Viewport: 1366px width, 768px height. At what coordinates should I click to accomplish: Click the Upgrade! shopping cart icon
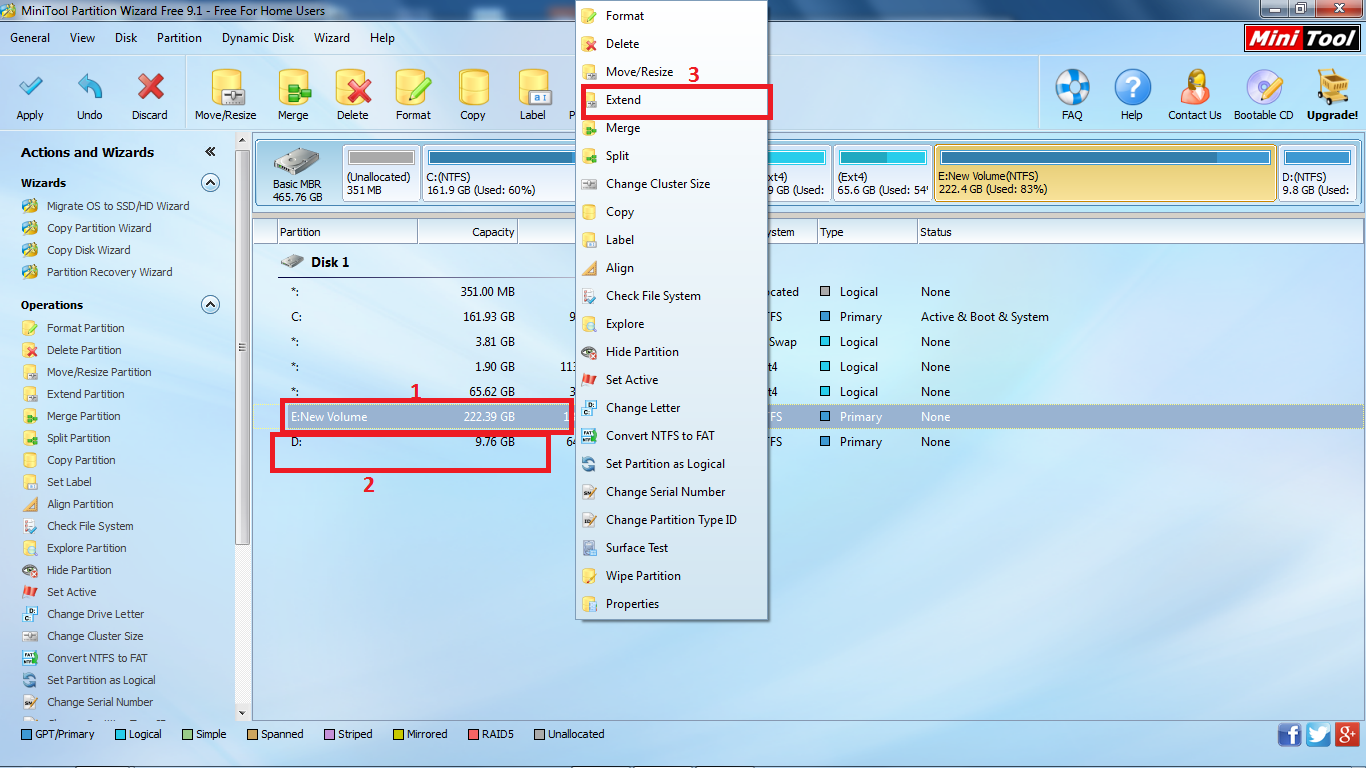coord(1333,88)
